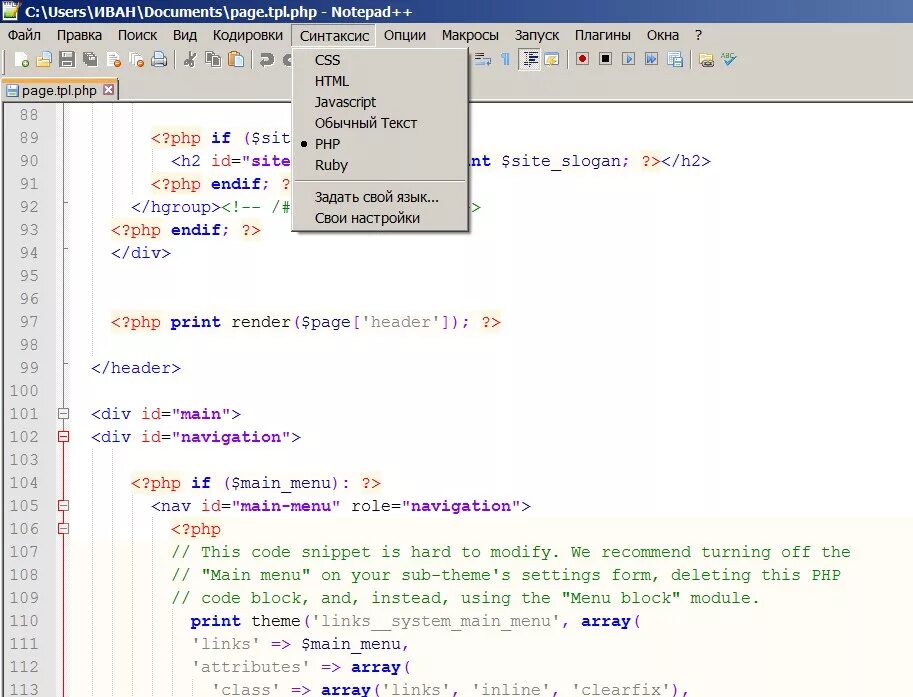The image size is (913, 697).
Task: Click the "Menu block" text in line 109
Action: [621, 597]
